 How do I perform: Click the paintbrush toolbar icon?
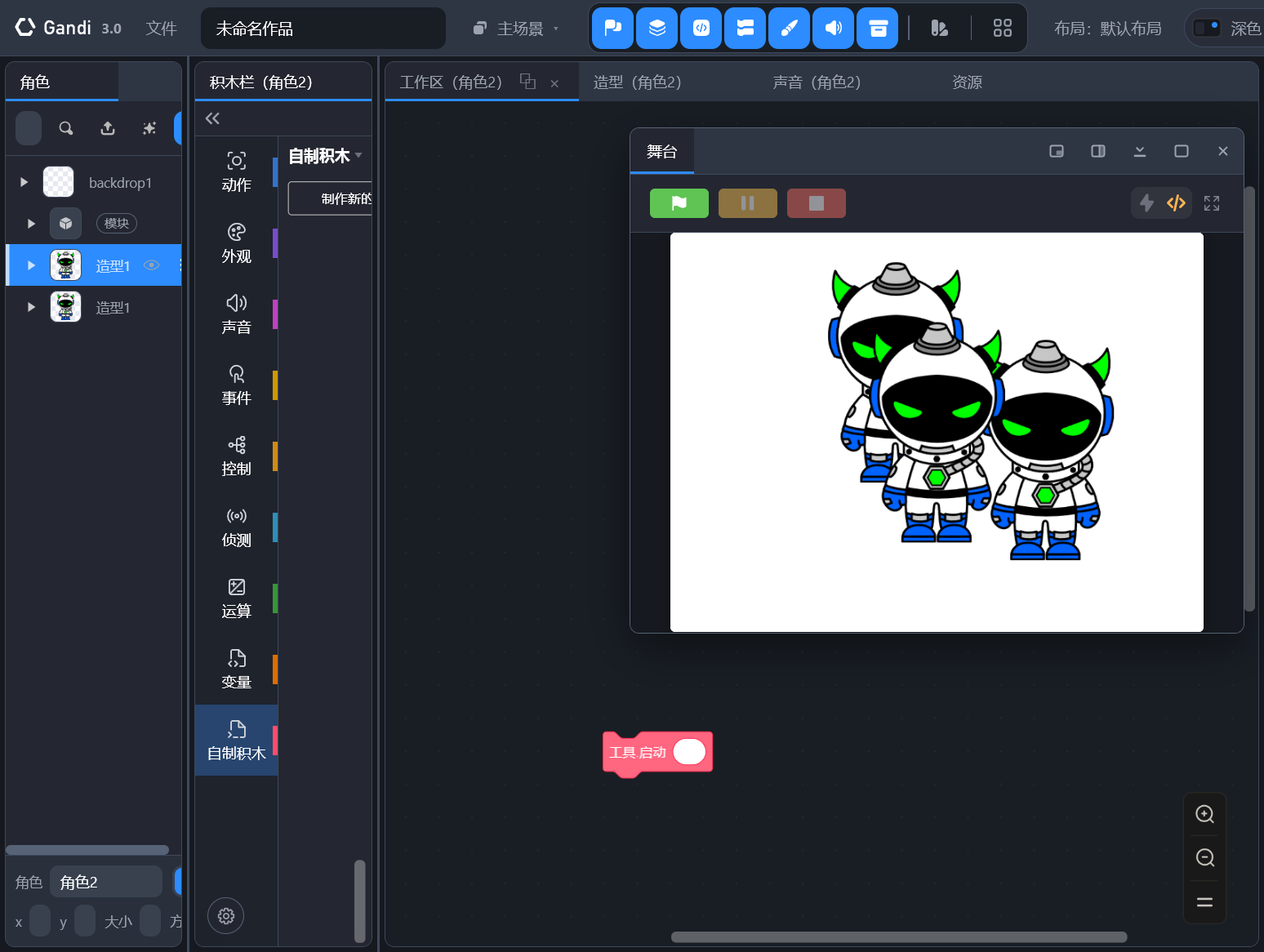click(x=789, y=29)
